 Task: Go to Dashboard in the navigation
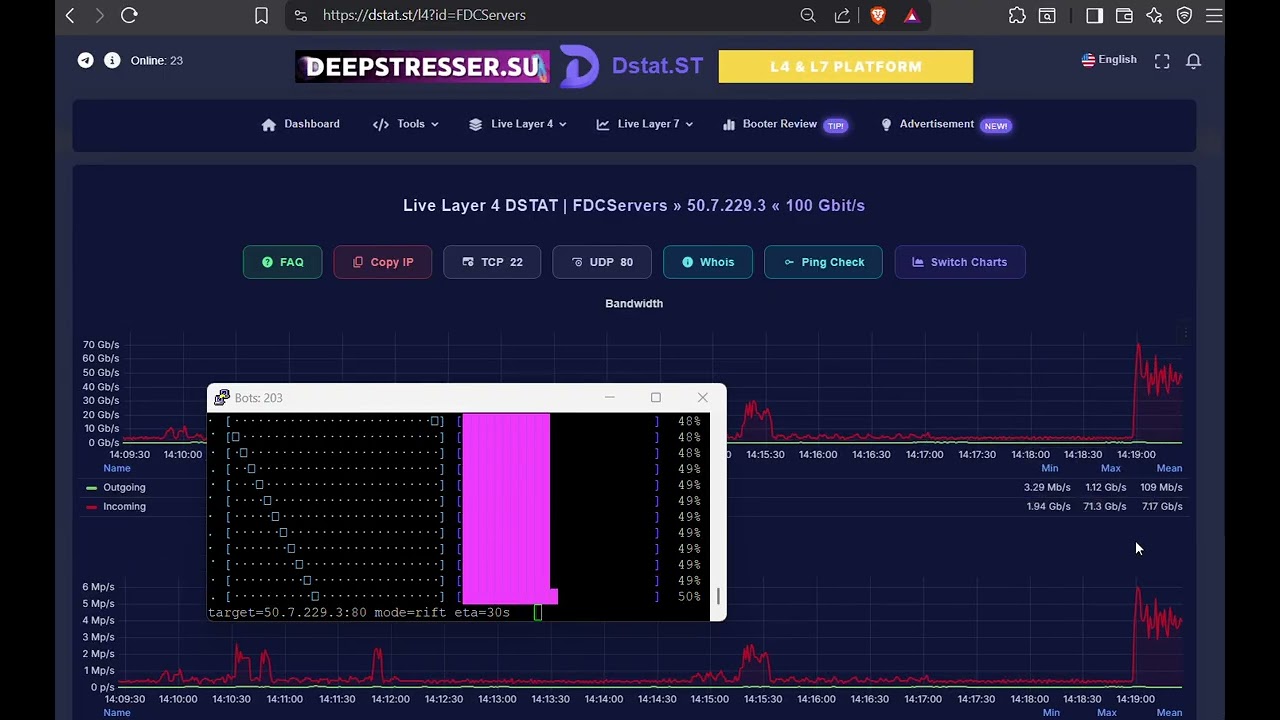pos(300,124)
